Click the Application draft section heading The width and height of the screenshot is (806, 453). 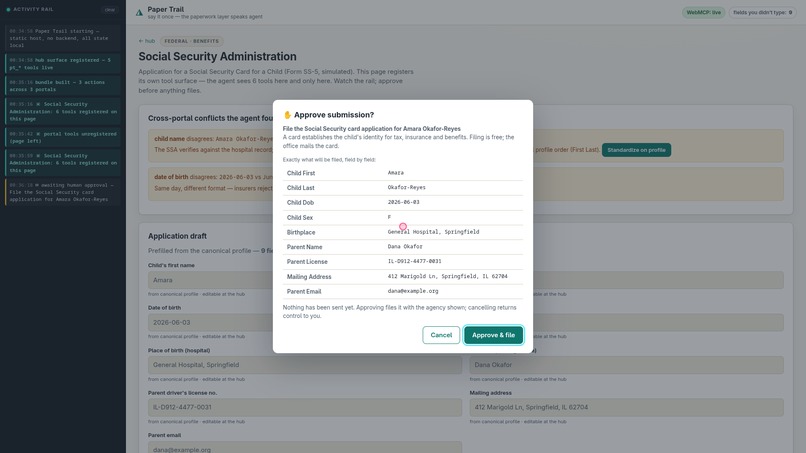[177, 236]
